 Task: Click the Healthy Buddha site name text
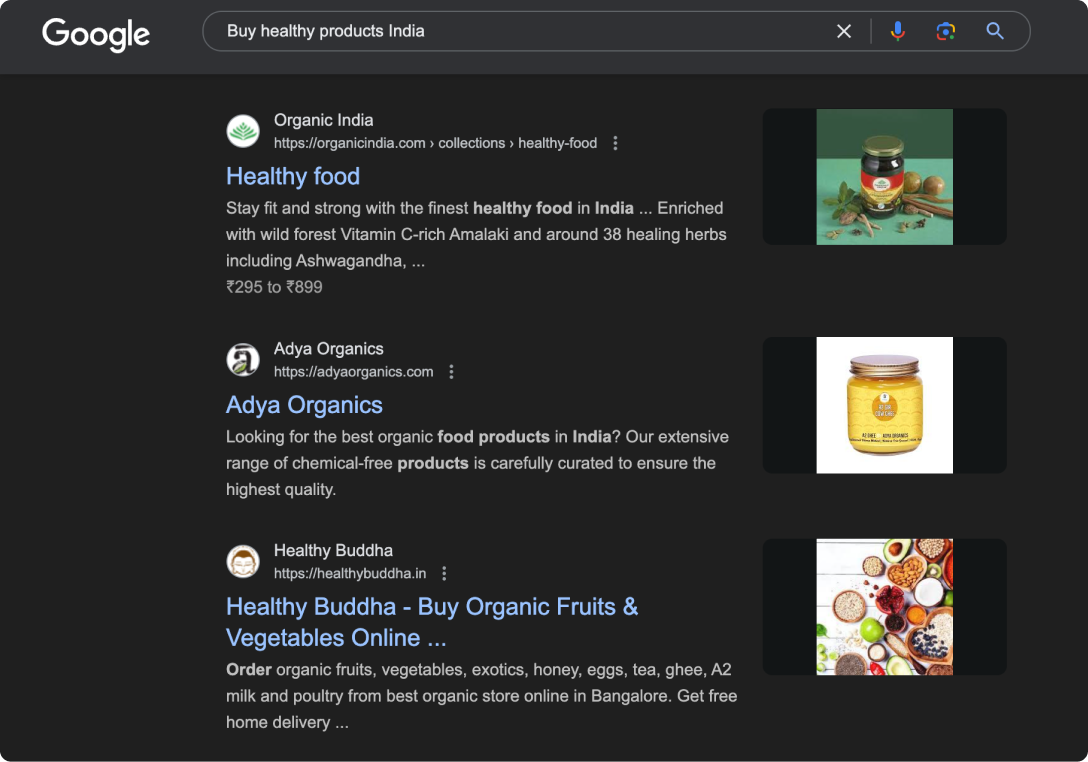click(333, 550)
